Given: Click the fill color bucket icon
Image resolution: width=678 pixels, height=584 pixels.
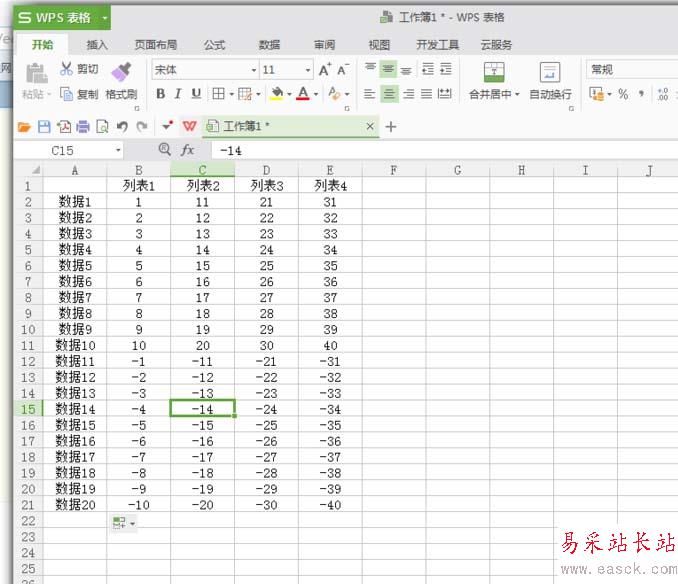Looking at the screenshot, I should tap(276, 93).
